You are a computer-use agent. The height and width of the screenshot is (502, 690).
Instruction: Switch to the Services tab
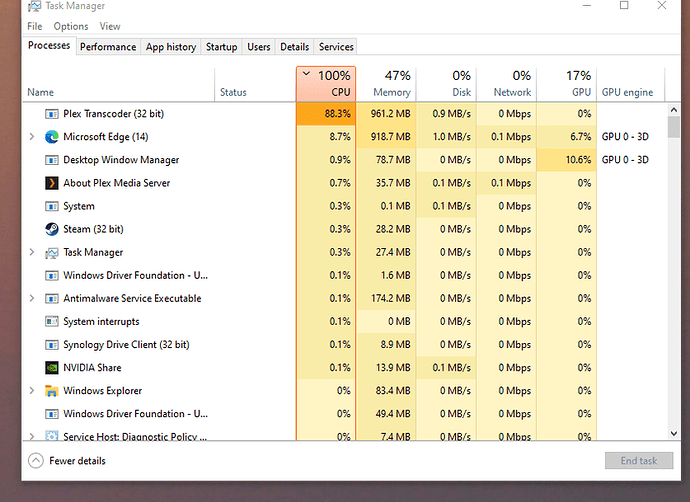coord(336,47)
